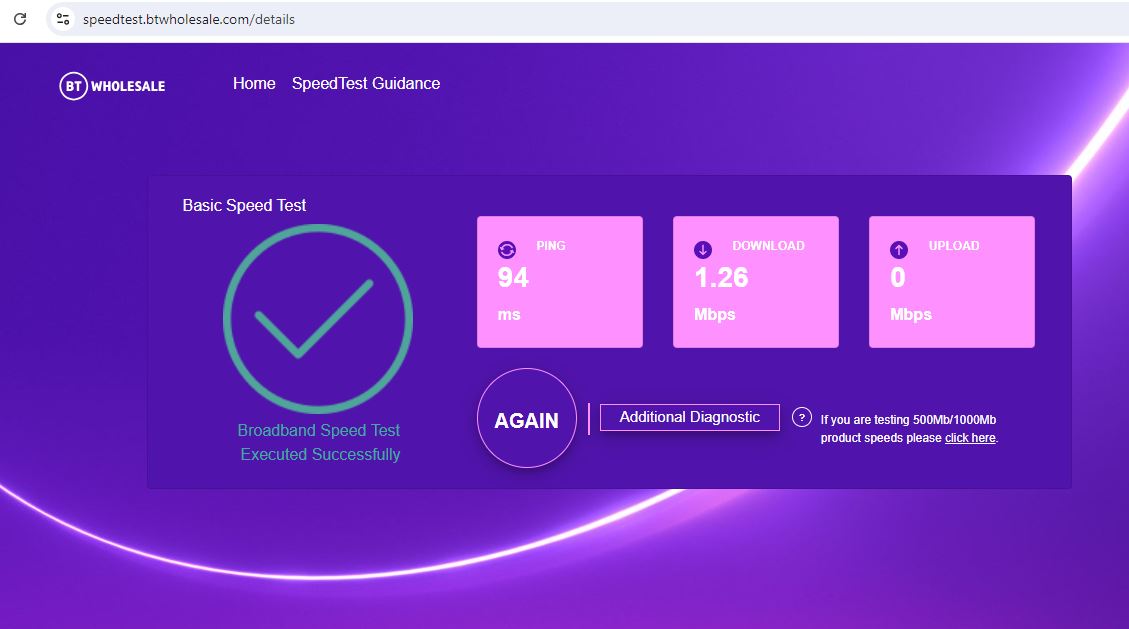Image resolution: width=1129 pixels, height=629 pixels.
Task: Click the 'Basic Speed Test' heading
Action: [x=244, y=205]
